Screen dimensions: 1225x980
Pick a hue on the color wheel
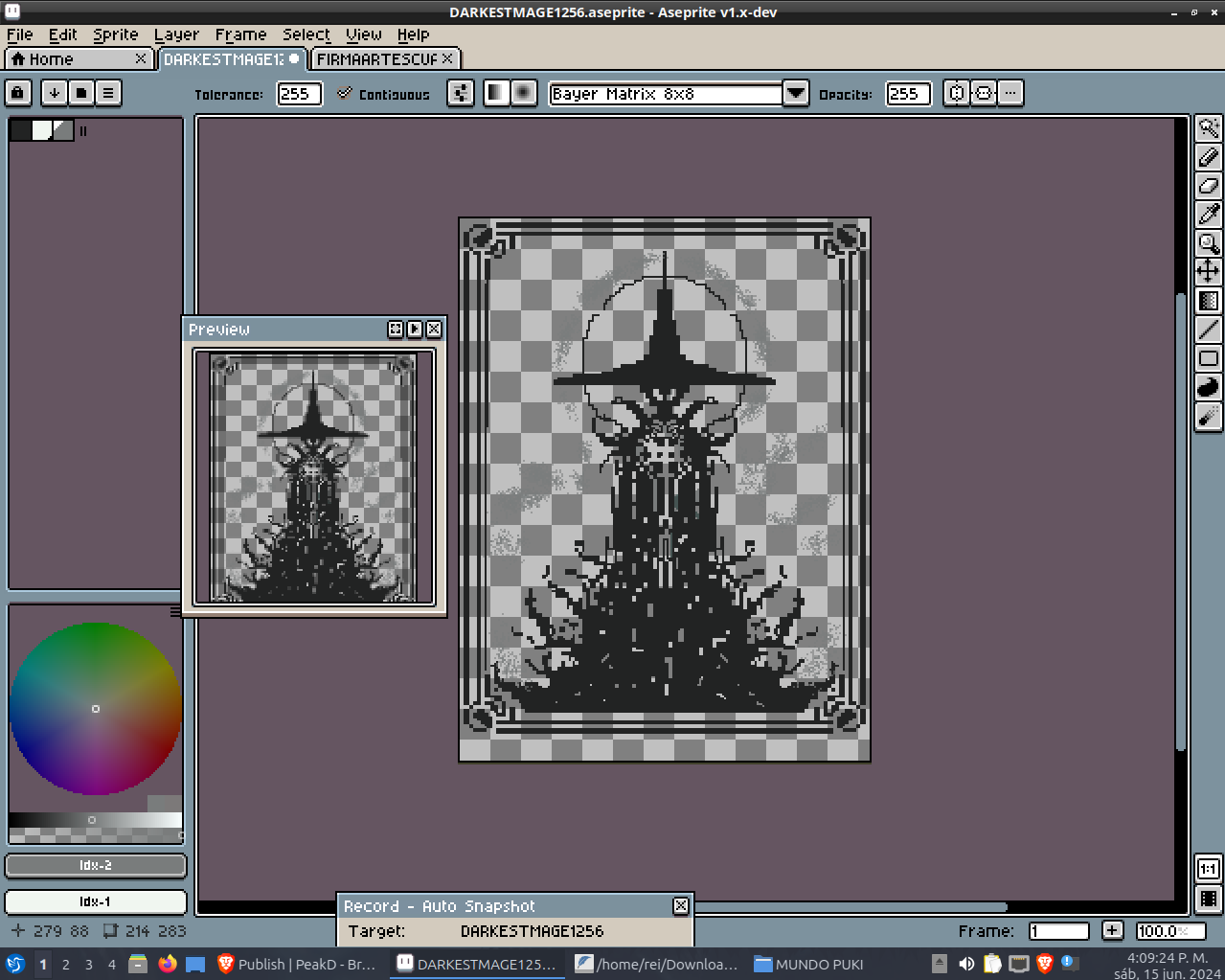pyautogui.click(x=96, y=709)
